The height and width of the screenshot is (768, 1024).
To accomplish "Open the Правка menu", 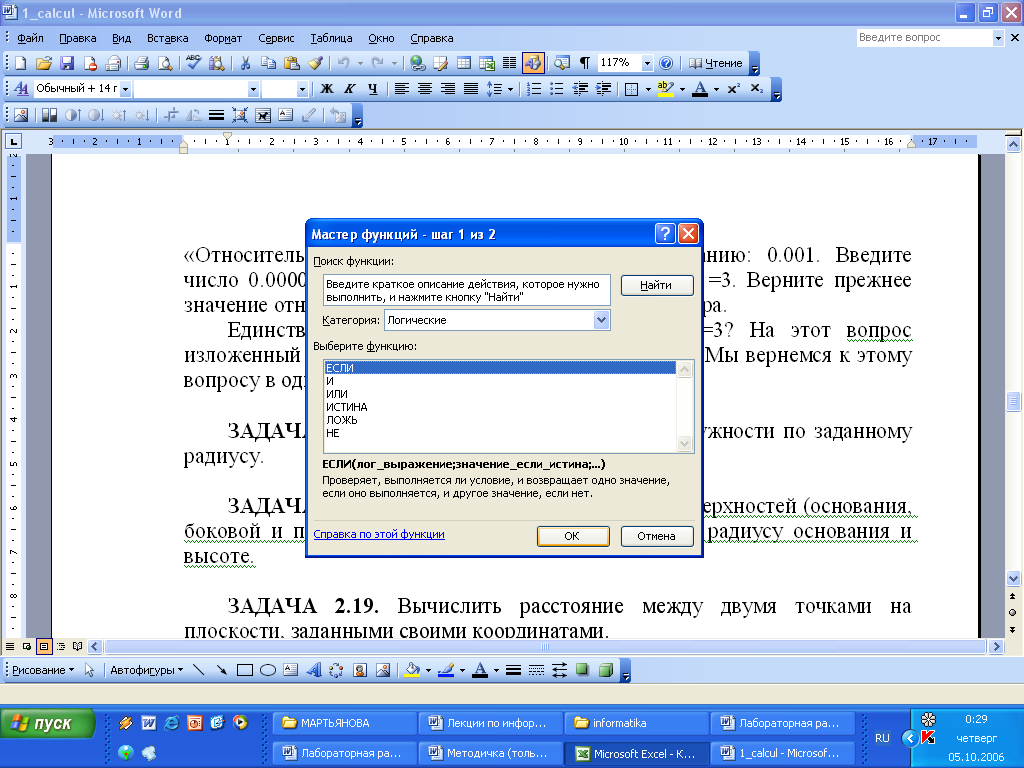I will pyautogui.click(x=78, y=38).
